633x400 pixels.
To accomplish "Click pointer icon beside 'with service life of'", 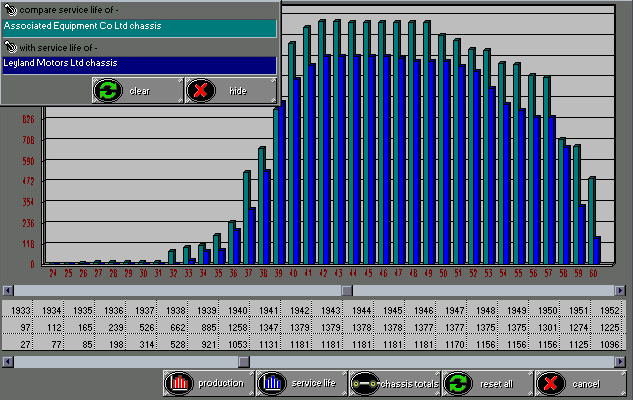I will [10, 47].
